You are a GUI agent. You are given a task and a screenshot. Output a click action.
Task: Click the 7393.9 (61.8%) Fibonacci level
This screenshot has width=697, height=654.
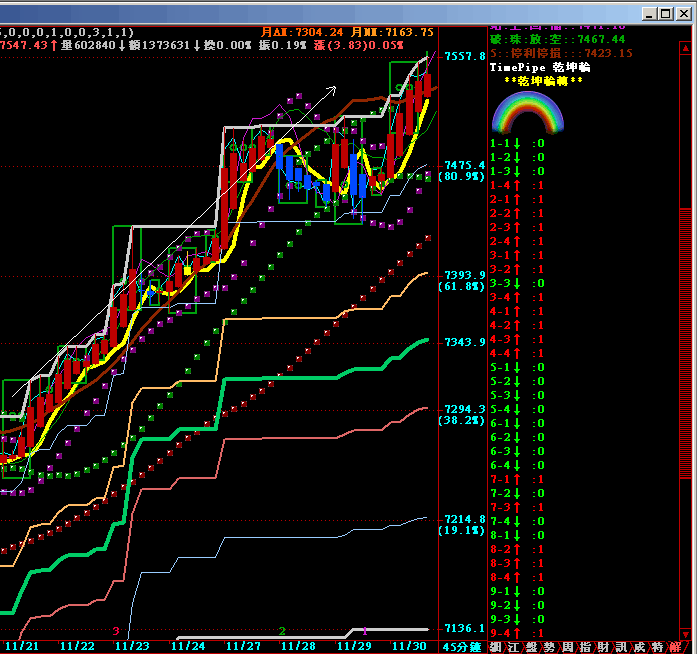click(463, 280)
